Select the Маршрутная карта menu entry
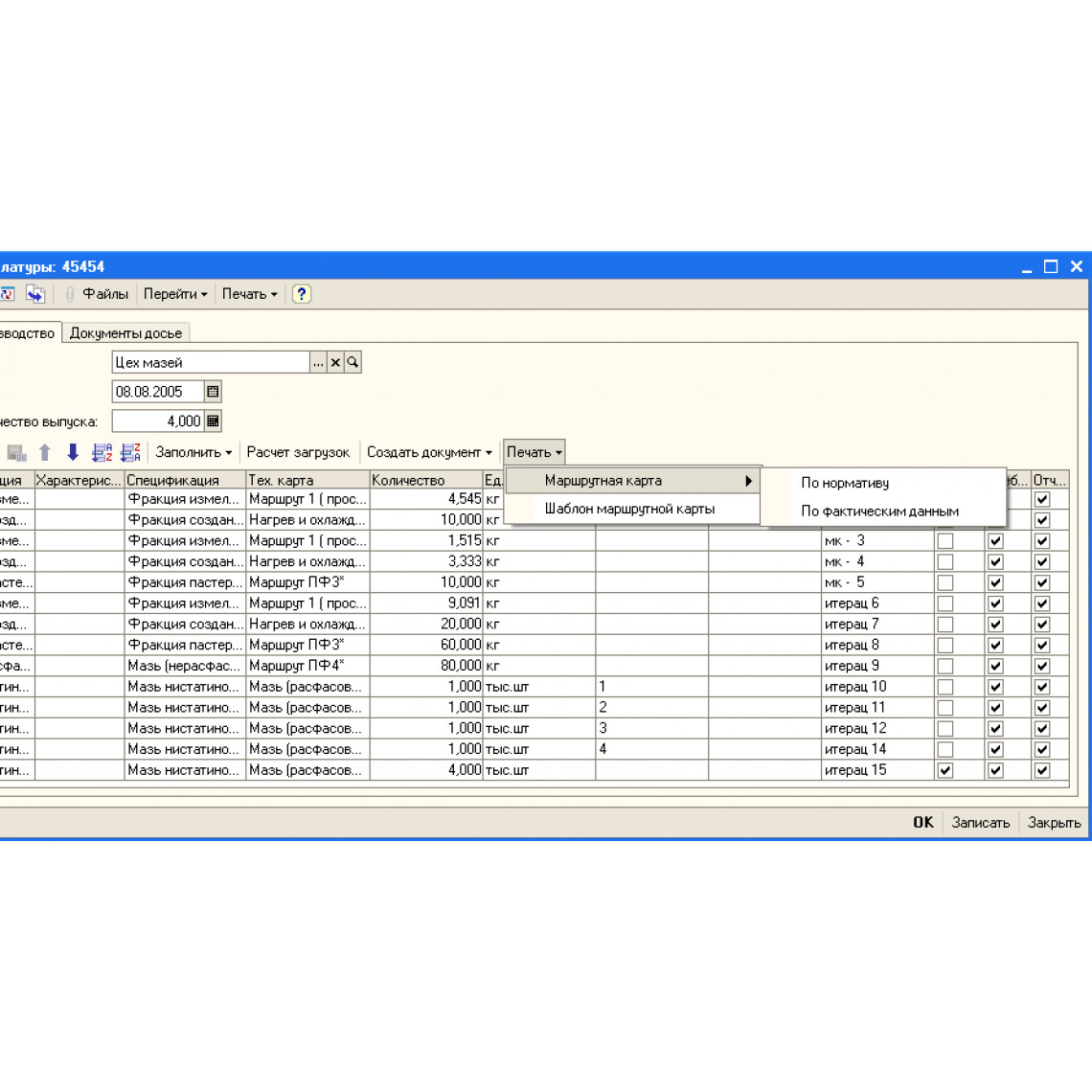Image resolution: width=1092 pixels, height=1092 pixels. tap(603, 481)
